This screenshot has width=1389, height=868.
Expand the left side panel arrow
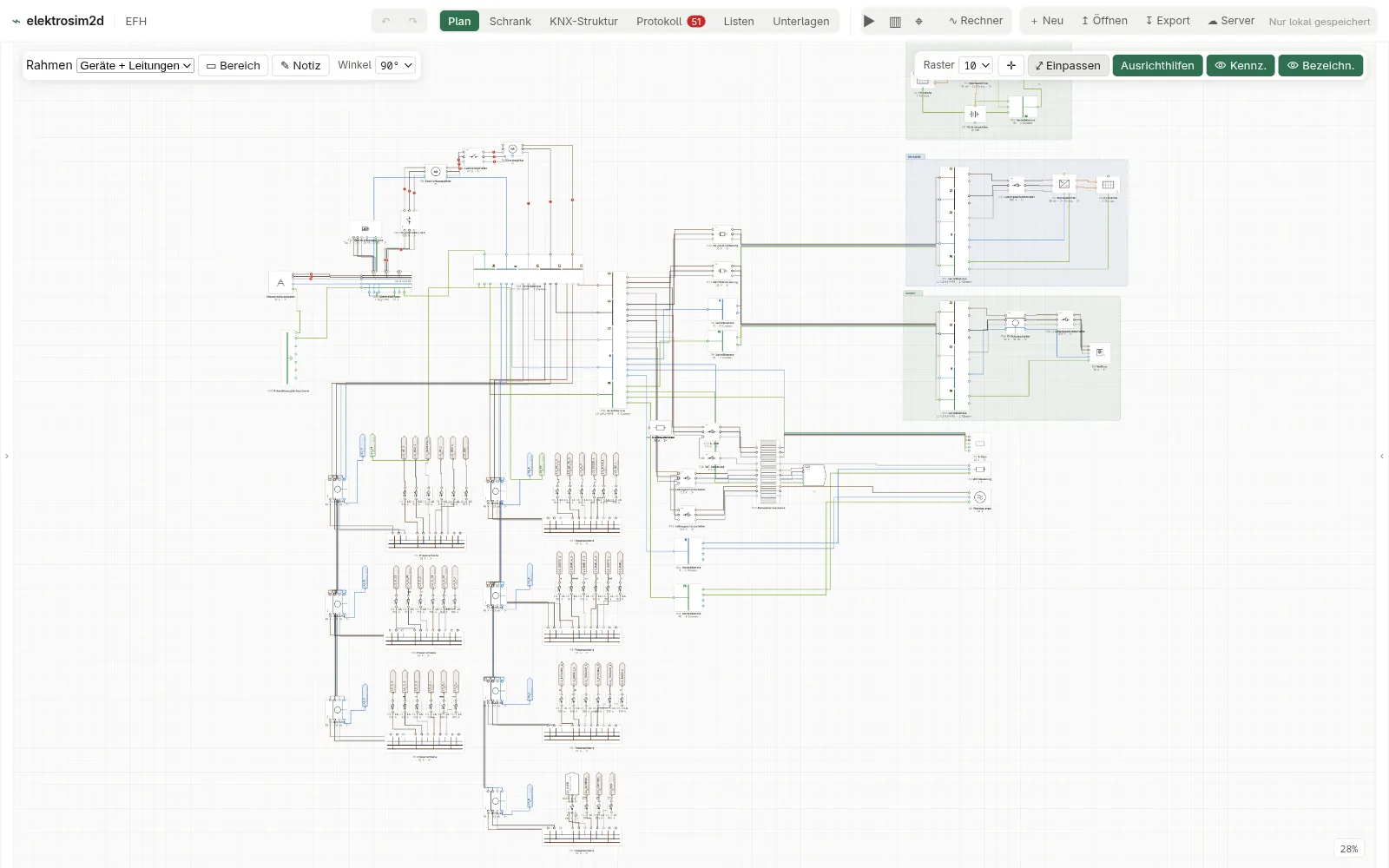click(x=7, y=456)
